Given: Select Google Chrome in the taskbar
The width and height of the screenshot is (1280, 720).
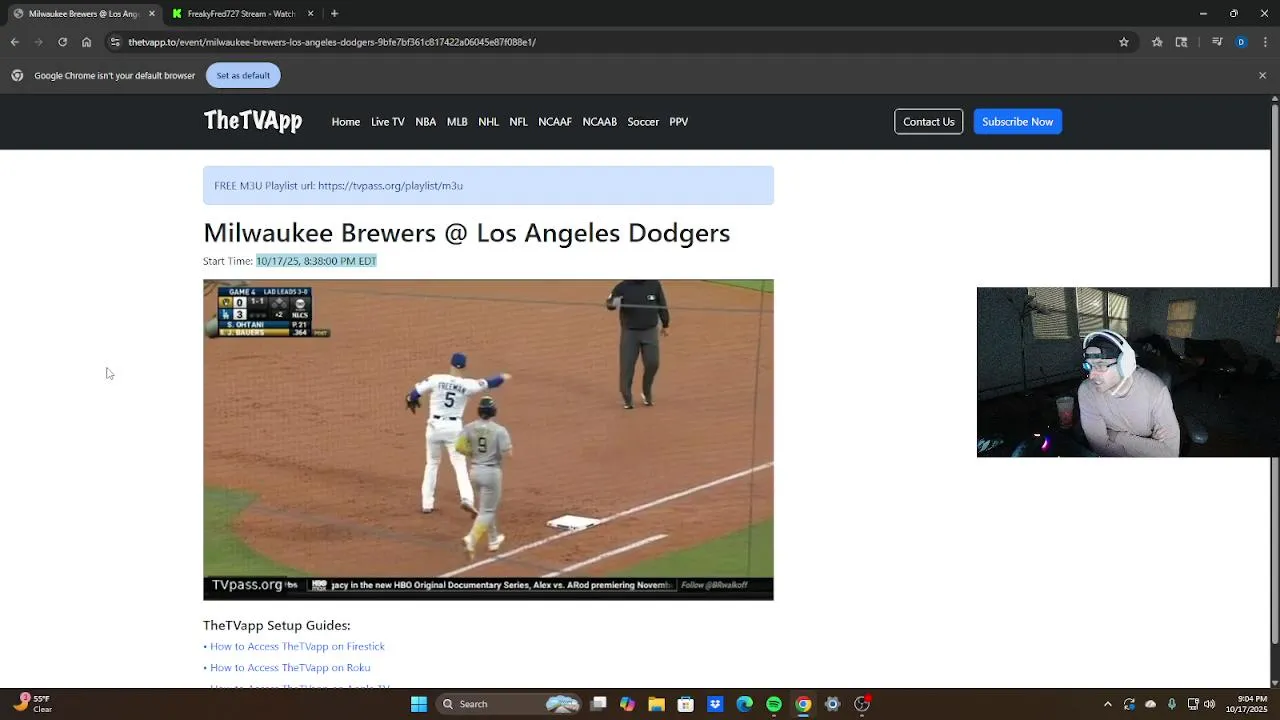Looking at the screenshot, I should pos(803,704).
